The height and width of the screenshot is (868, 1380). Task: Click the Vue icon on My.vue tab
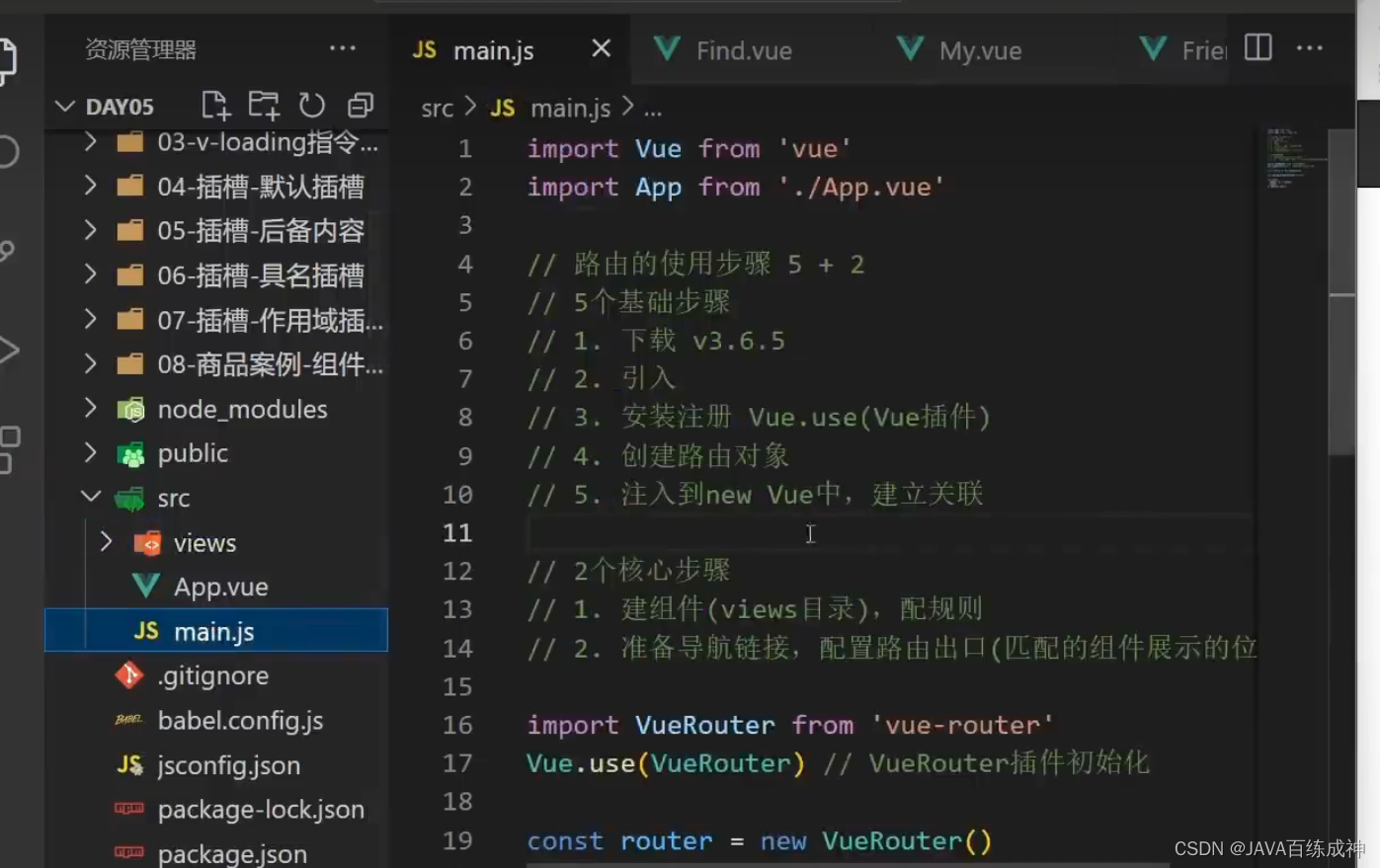pyautogui.click(x=910, y=48)
